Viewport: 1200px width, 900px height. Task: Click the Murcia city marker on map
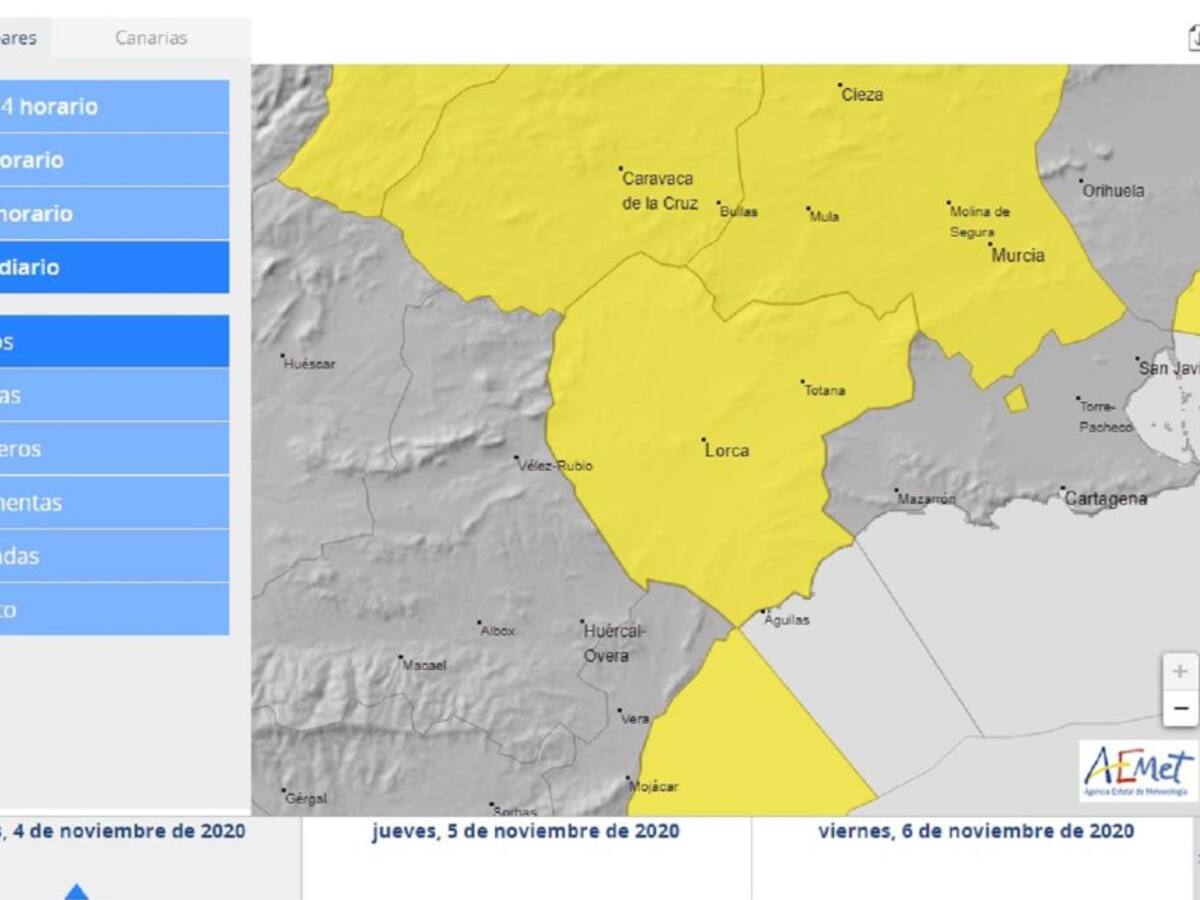(990, 244)
